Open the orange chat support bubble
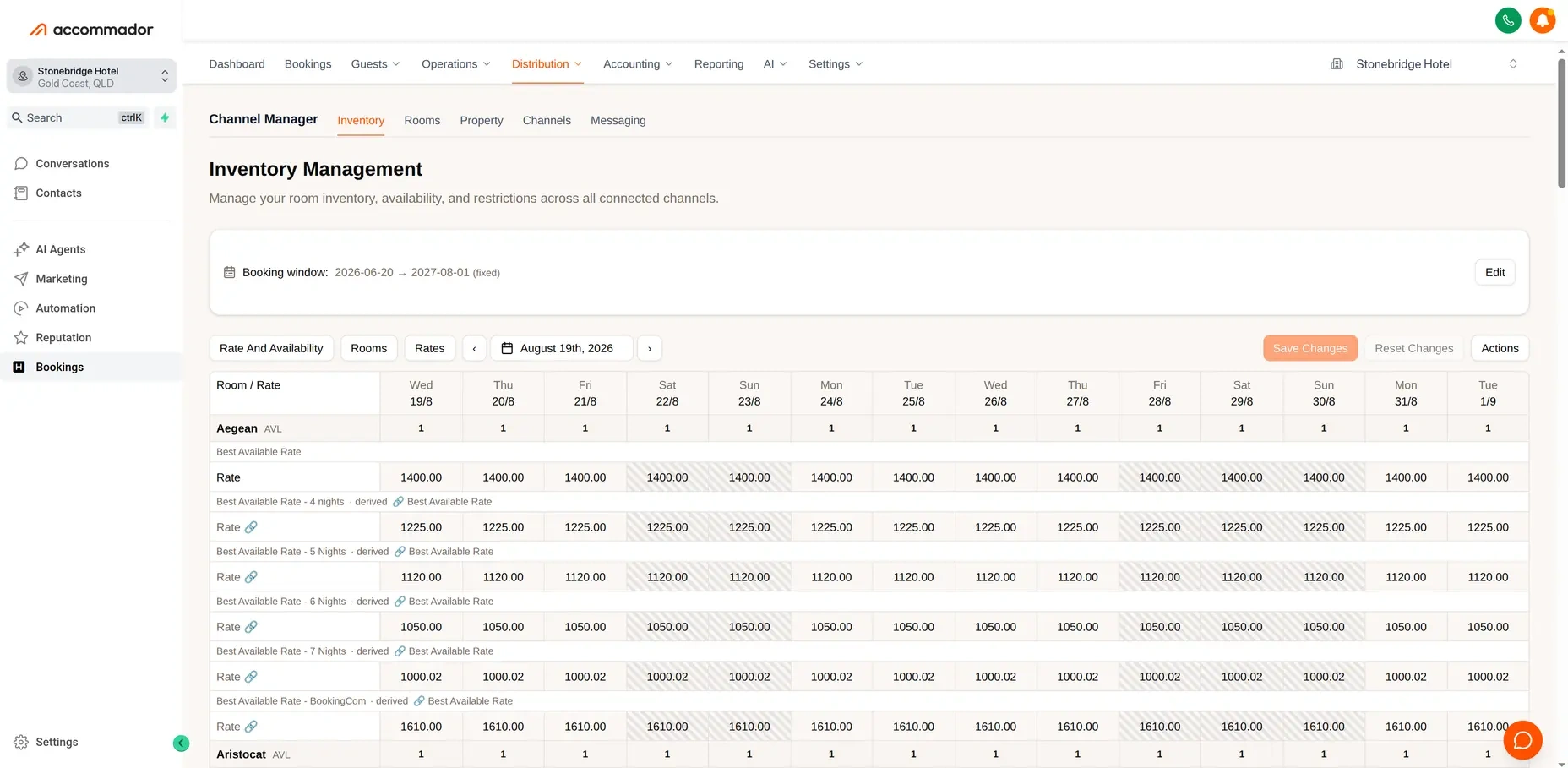The width and height of the screenshot is (1568, 768). tap(1523, 740)
